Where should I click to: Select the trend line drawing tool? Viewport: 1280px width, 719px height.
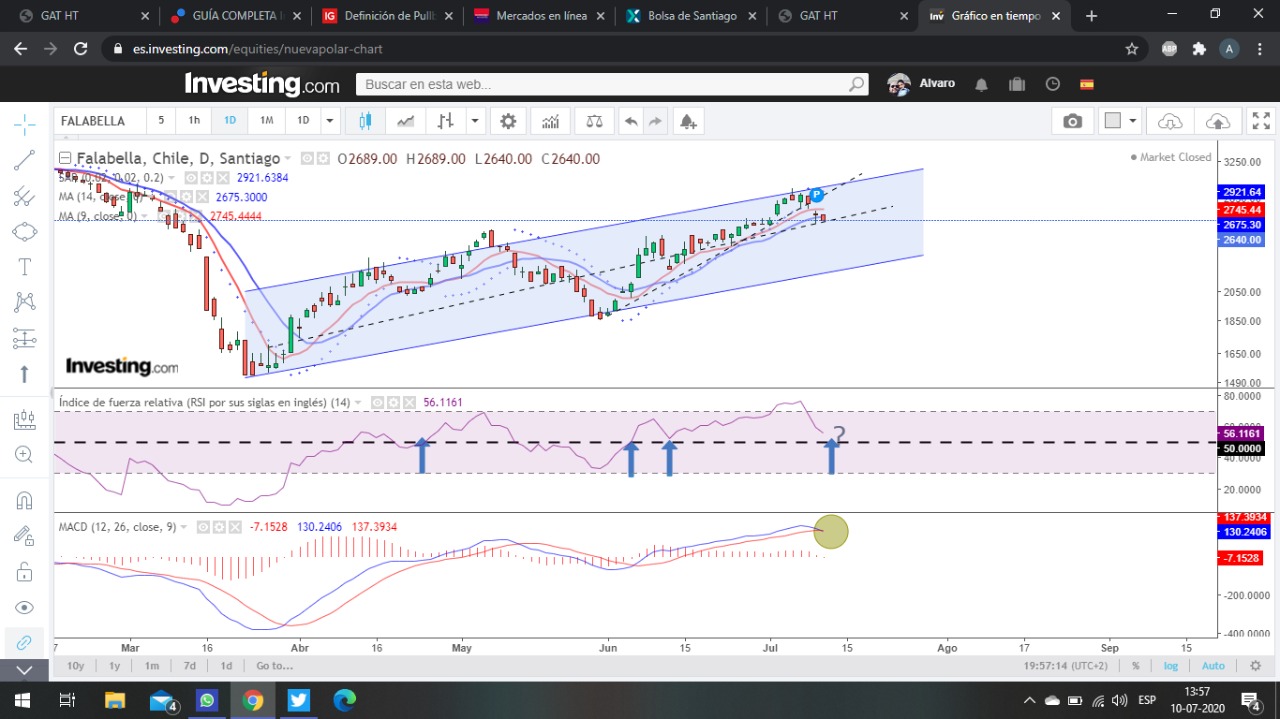(x=25, y=160)
